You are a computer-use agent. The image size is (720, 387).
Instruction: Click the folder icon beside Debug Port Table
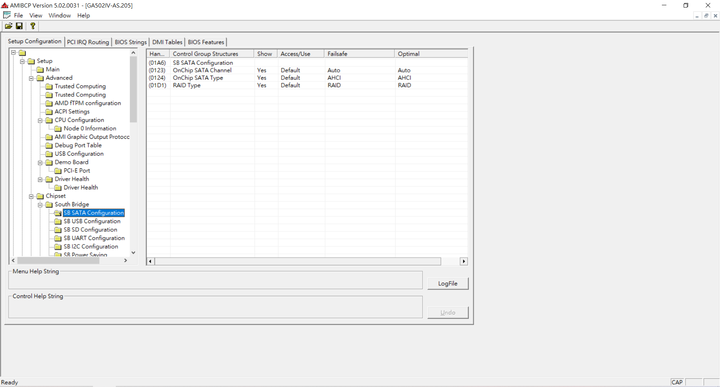click(49, 146)
